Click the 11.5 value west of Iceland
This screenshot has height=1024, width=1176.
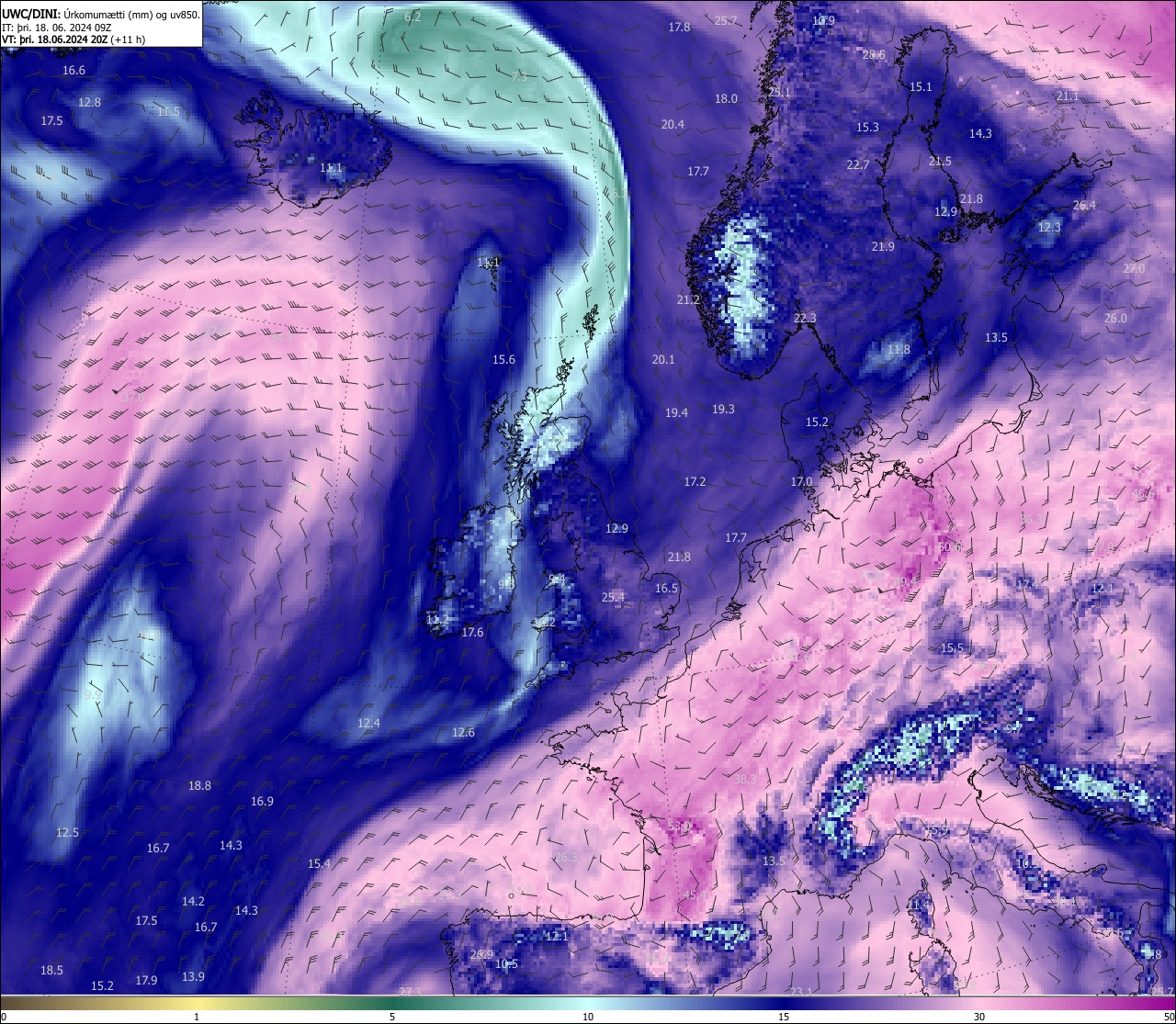(168, 112)
